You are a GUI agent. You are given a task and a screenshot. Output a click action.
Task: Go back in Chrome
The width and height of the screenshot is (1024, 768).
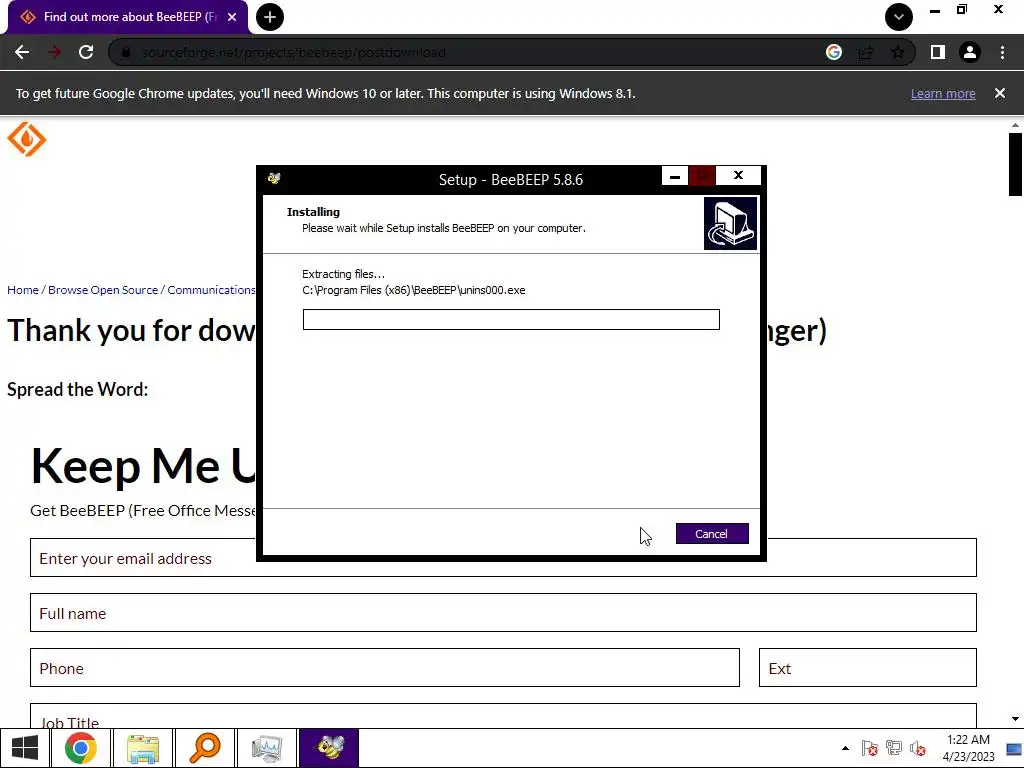click(22, 52)
